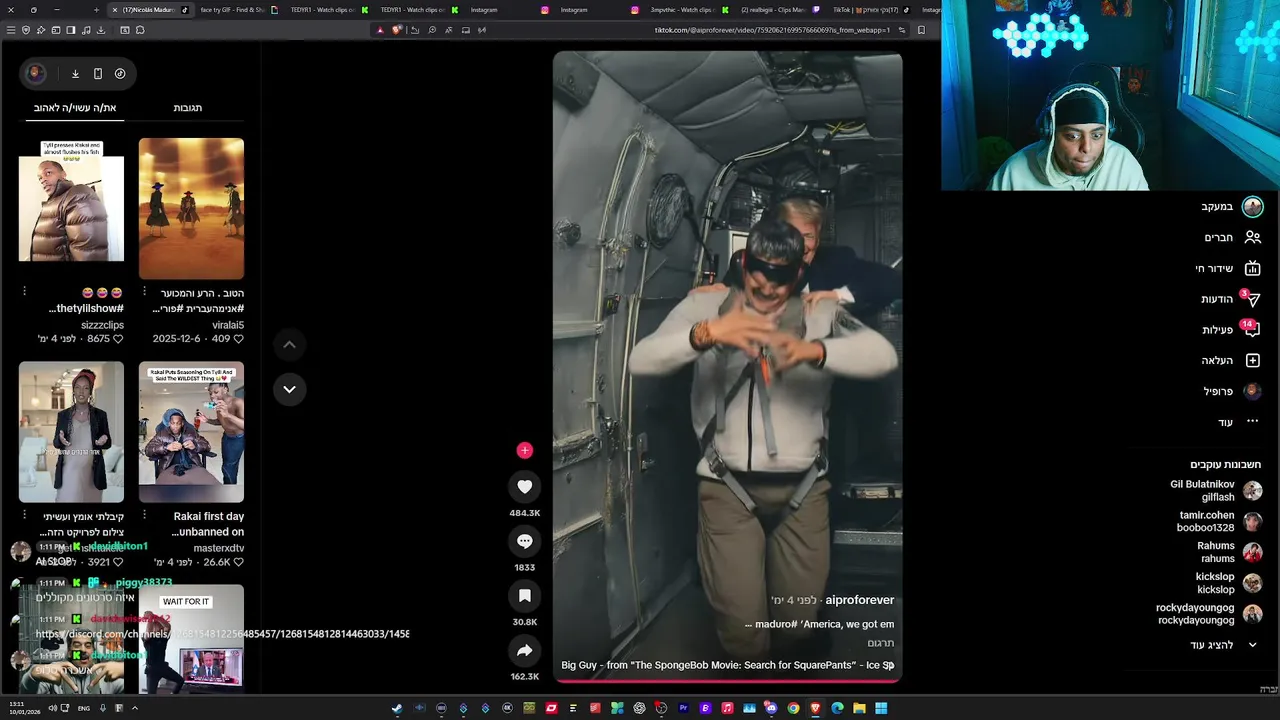Open the comments showing 1833
1280x720 pixels.
point(524,541)
